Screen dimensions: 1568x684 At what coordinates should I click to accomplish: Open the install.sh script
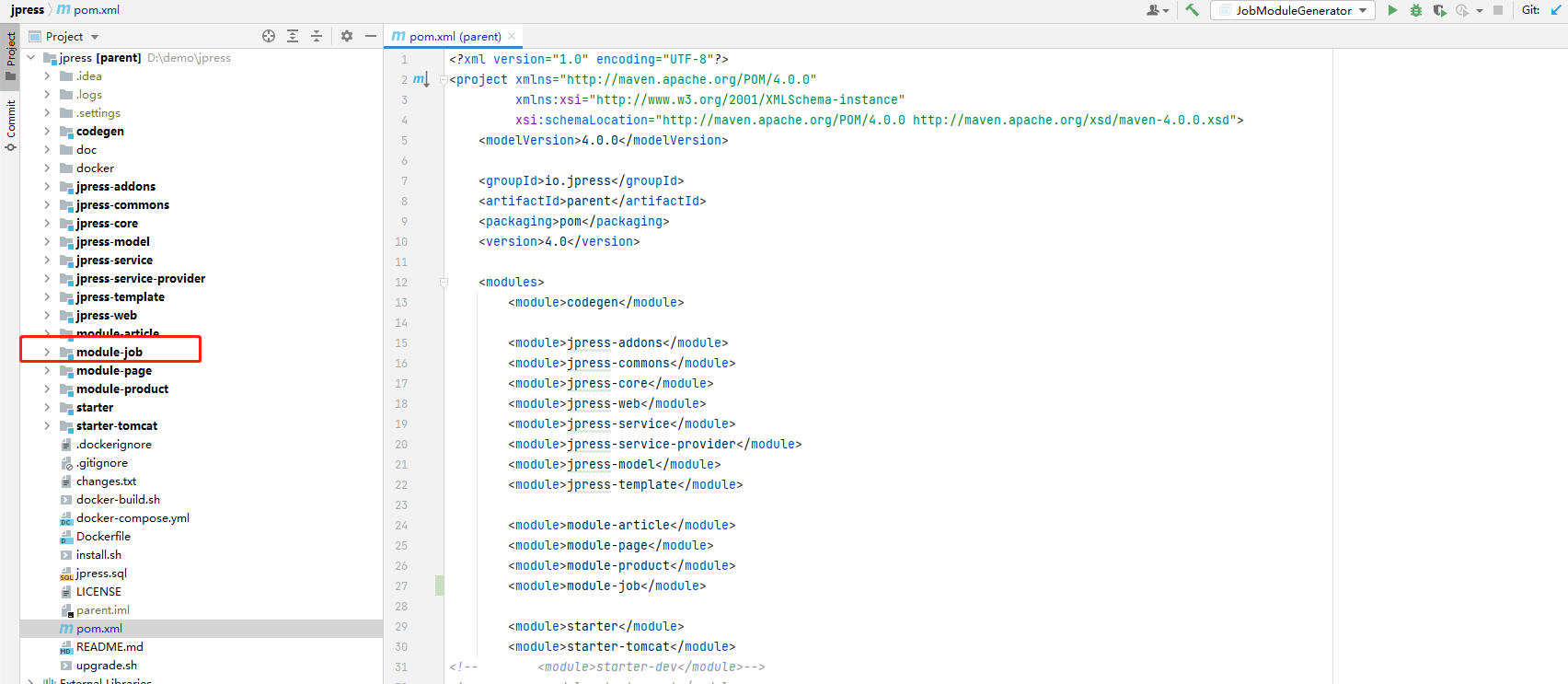point(98,555)
